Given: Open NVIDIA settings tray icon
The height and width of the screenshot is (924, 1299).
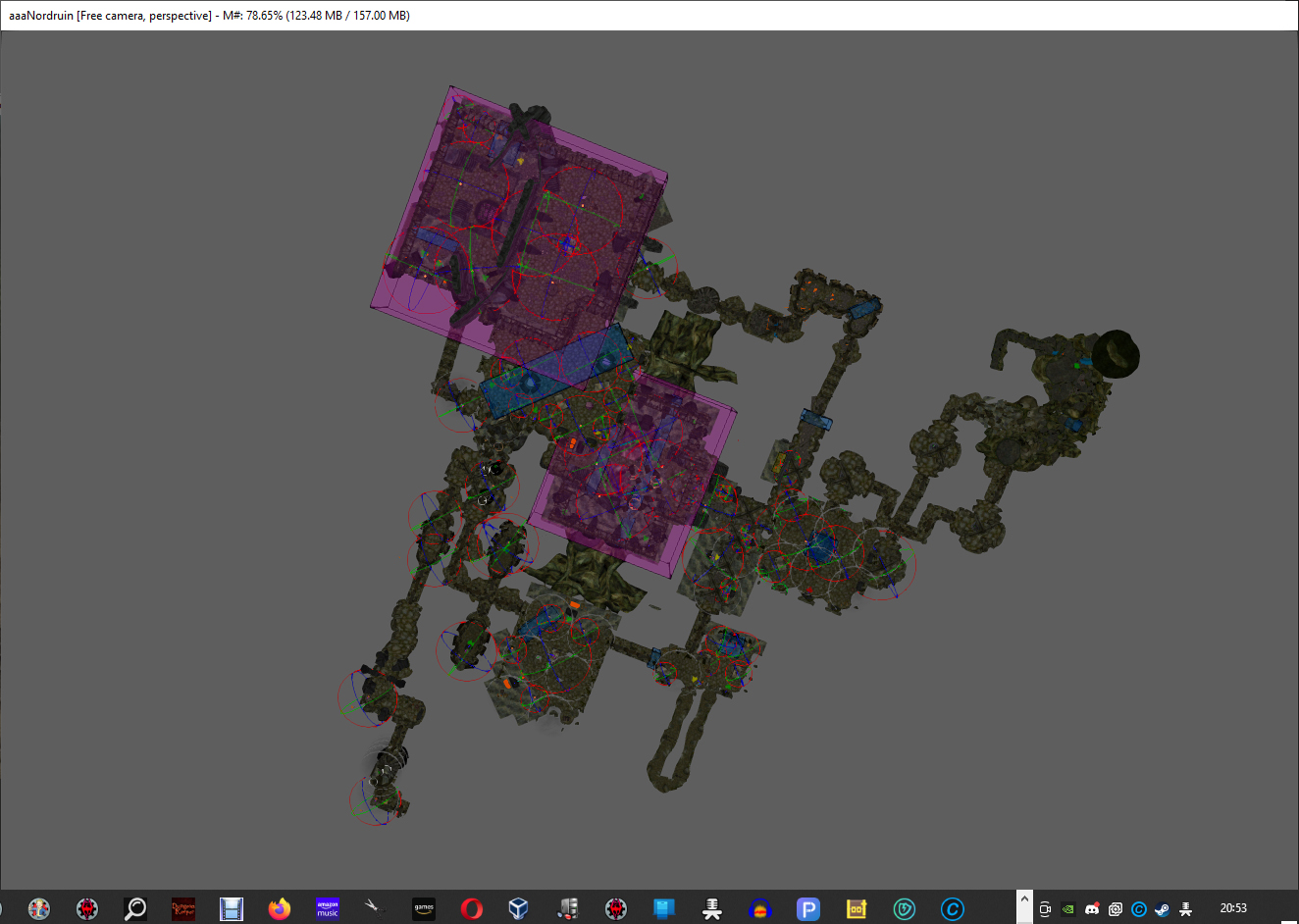Looking at the screenshot, I should pyautogui.click(x=1068, y=909).
